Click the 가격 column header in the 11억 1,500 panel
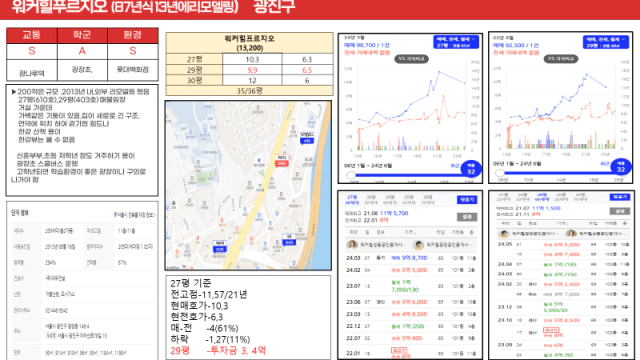Viewport: 640px width, 360px height. [x=562, y=223]
